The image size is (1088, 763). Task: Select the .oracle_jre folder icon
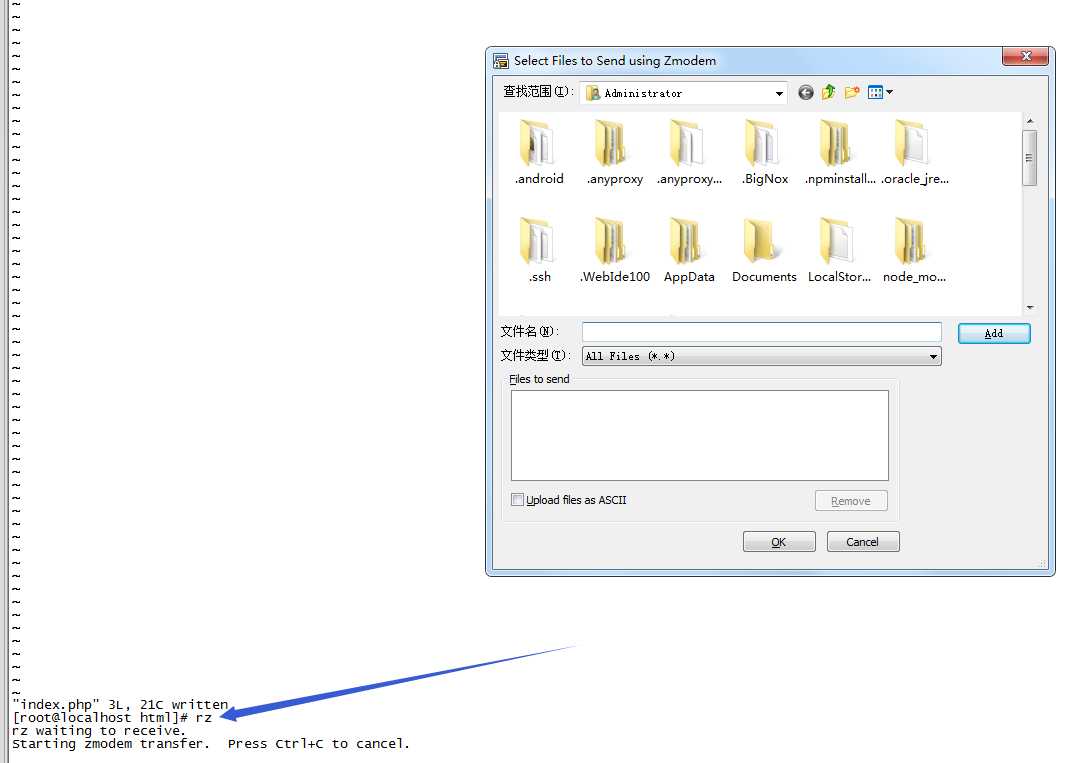point(911,143)
